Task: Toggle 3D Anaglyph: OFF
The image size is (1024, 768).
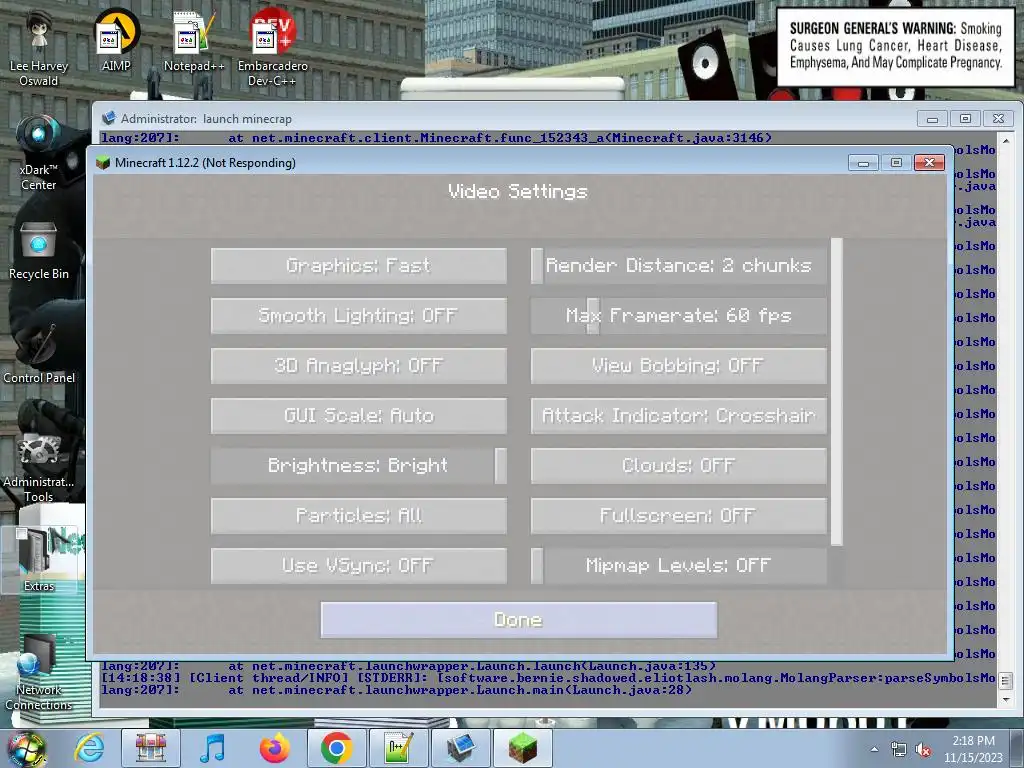Action: tap(359, 366)
